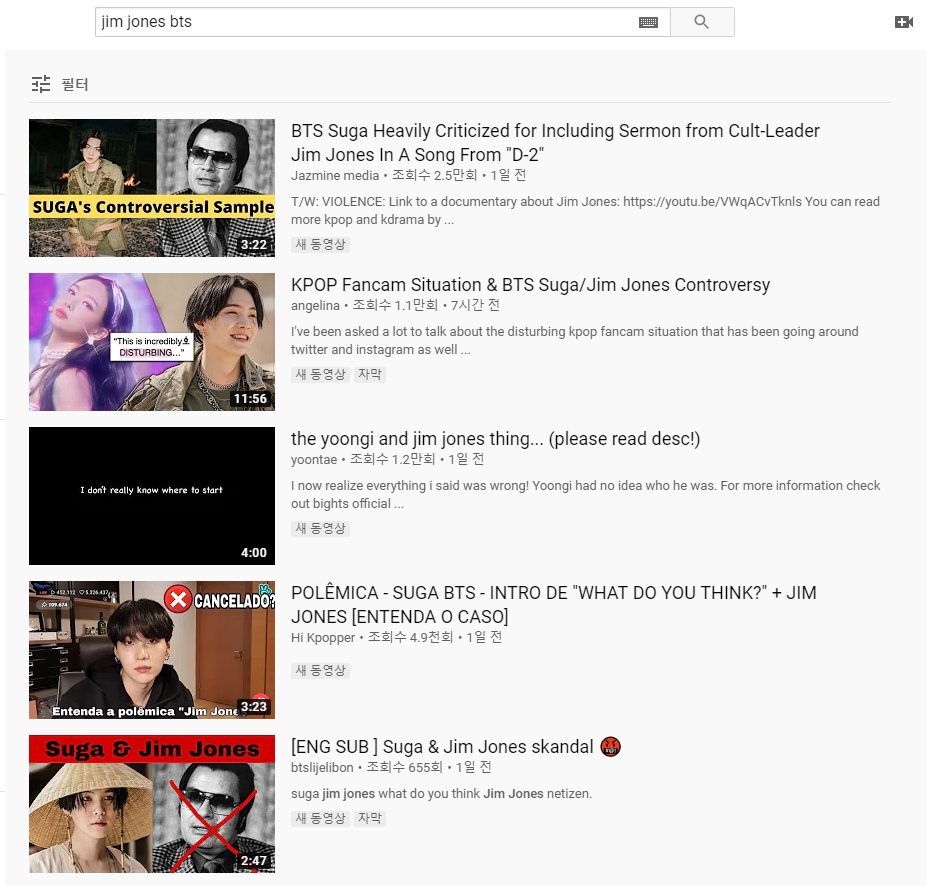927x886 pixels.
Task: Click the 2:47 duration label
Action: point(254,861)
